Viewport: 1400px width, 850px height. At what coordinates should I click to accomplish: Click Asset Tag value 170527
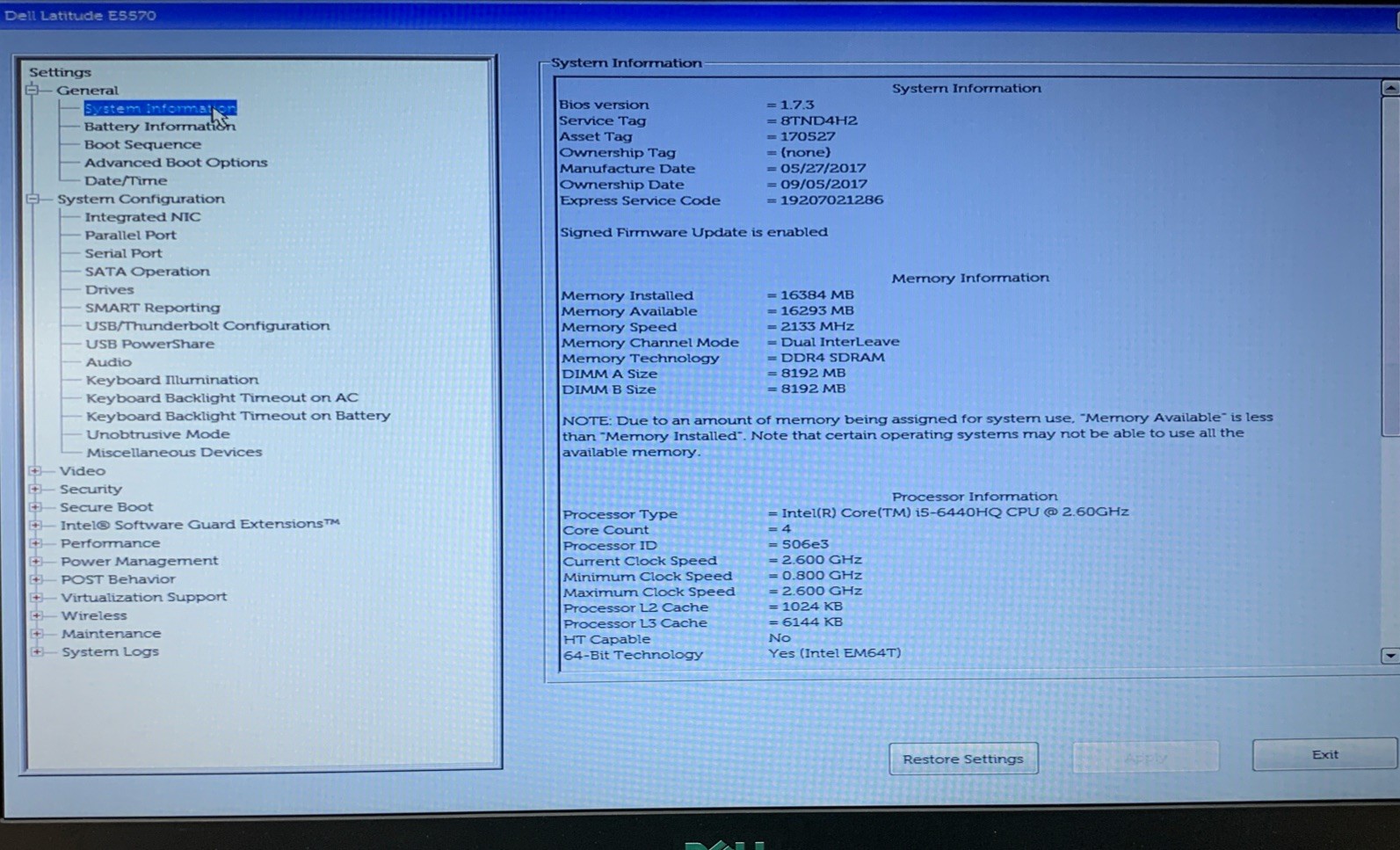[808, 136]
